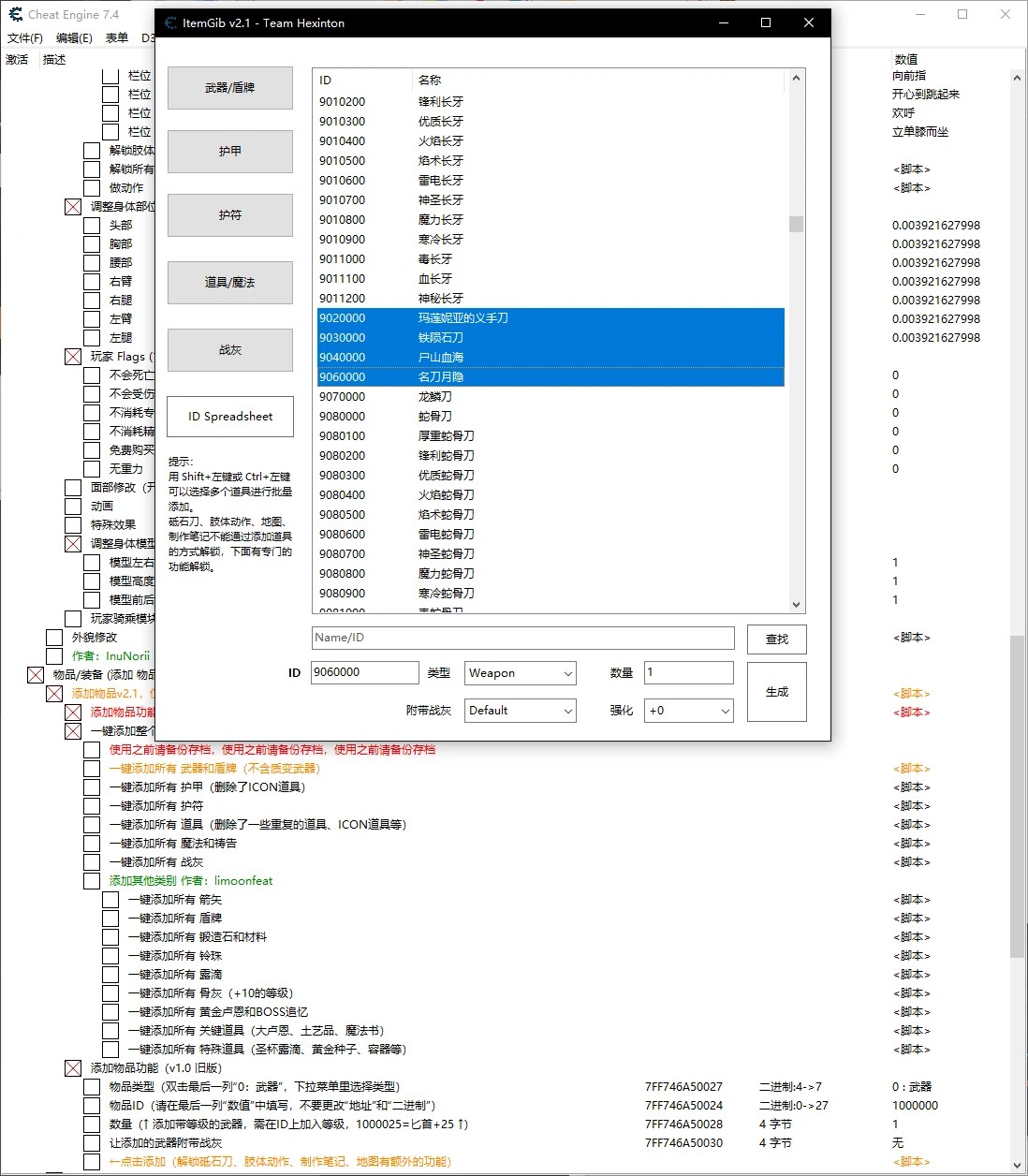This screenshot has height=1176, width=1028.
Task: Uncheck 添加物品功能 (v1.0 旧版) checkbox
Action: pyautogui.click(x=73, y=1068)
